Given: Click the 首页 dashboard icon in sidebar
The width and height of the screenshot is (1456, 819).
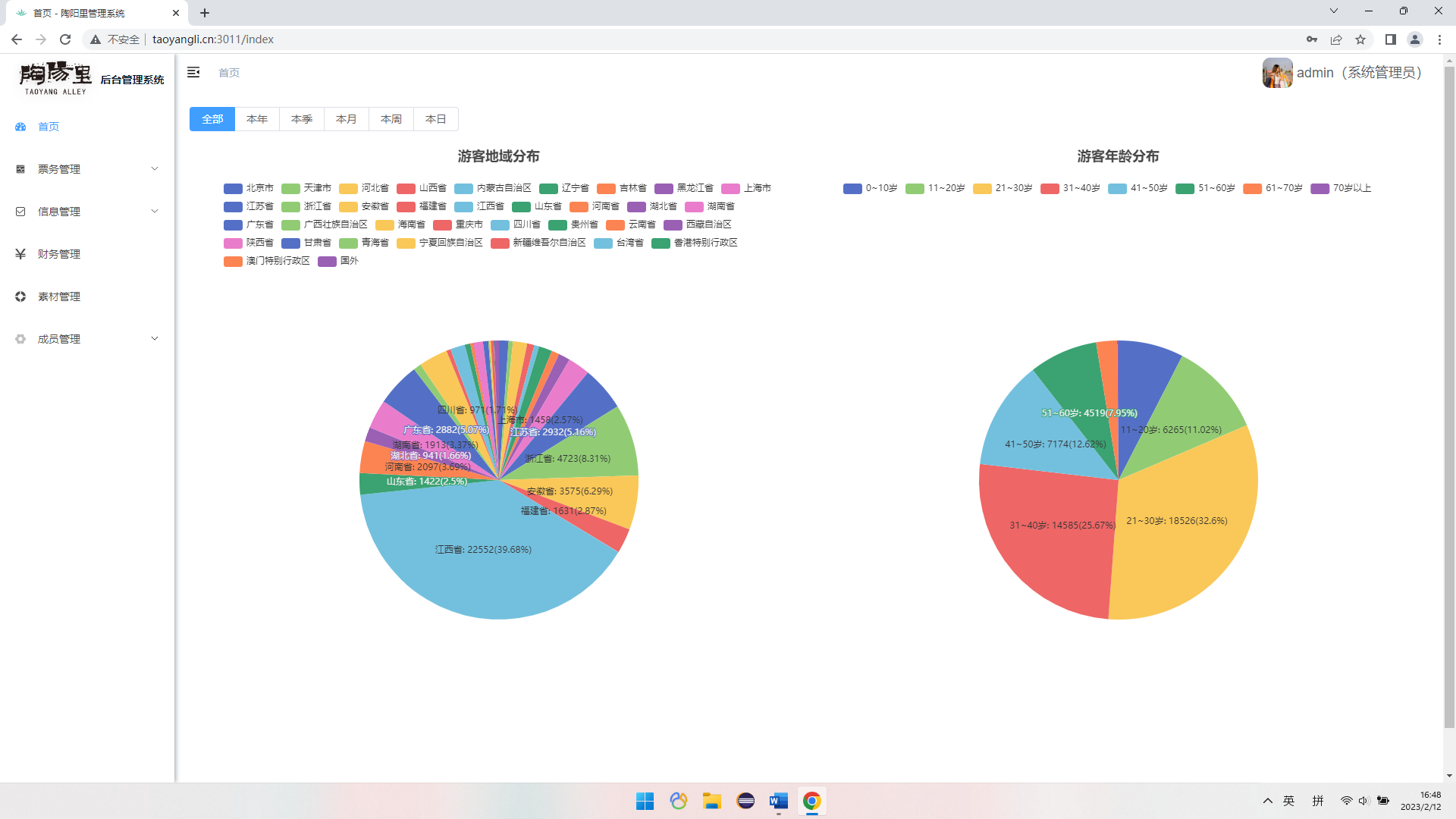Looking at the screenshot, I should click(x=20, y=127).
